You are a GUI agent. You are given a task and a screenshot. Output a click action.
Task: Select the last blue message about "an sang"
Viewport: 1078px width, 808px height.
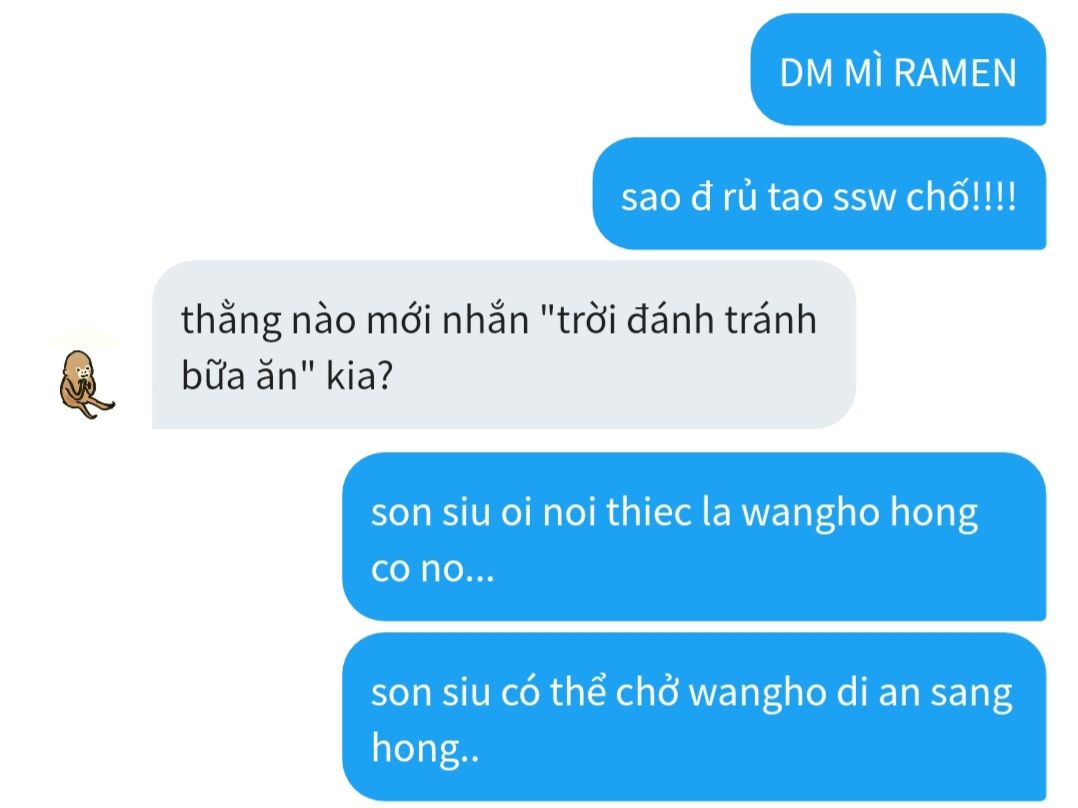(694, 717)
